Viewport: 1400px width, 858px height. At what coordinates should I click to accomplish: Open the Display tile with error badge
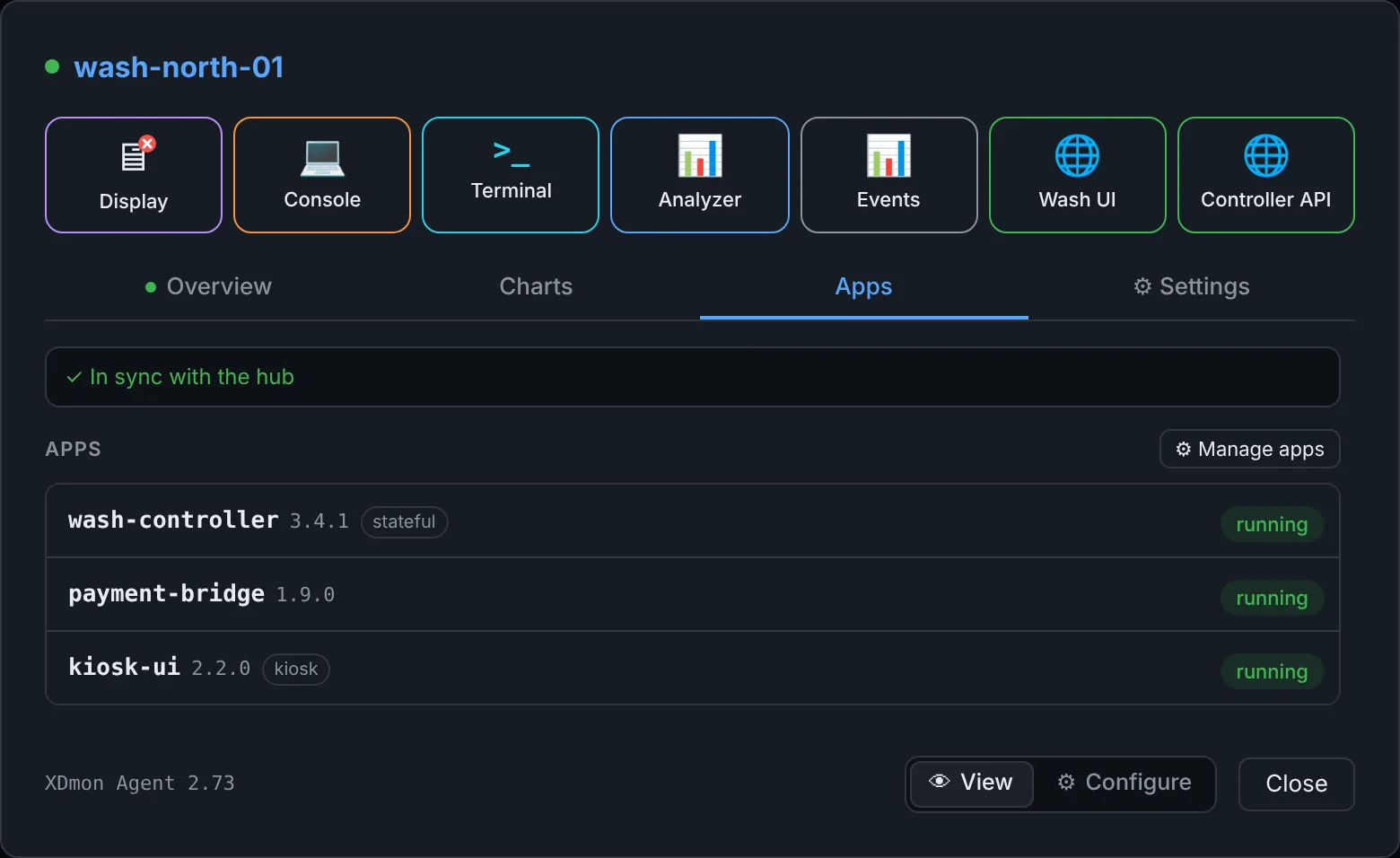pyautogui.click(x=134, y=175)
